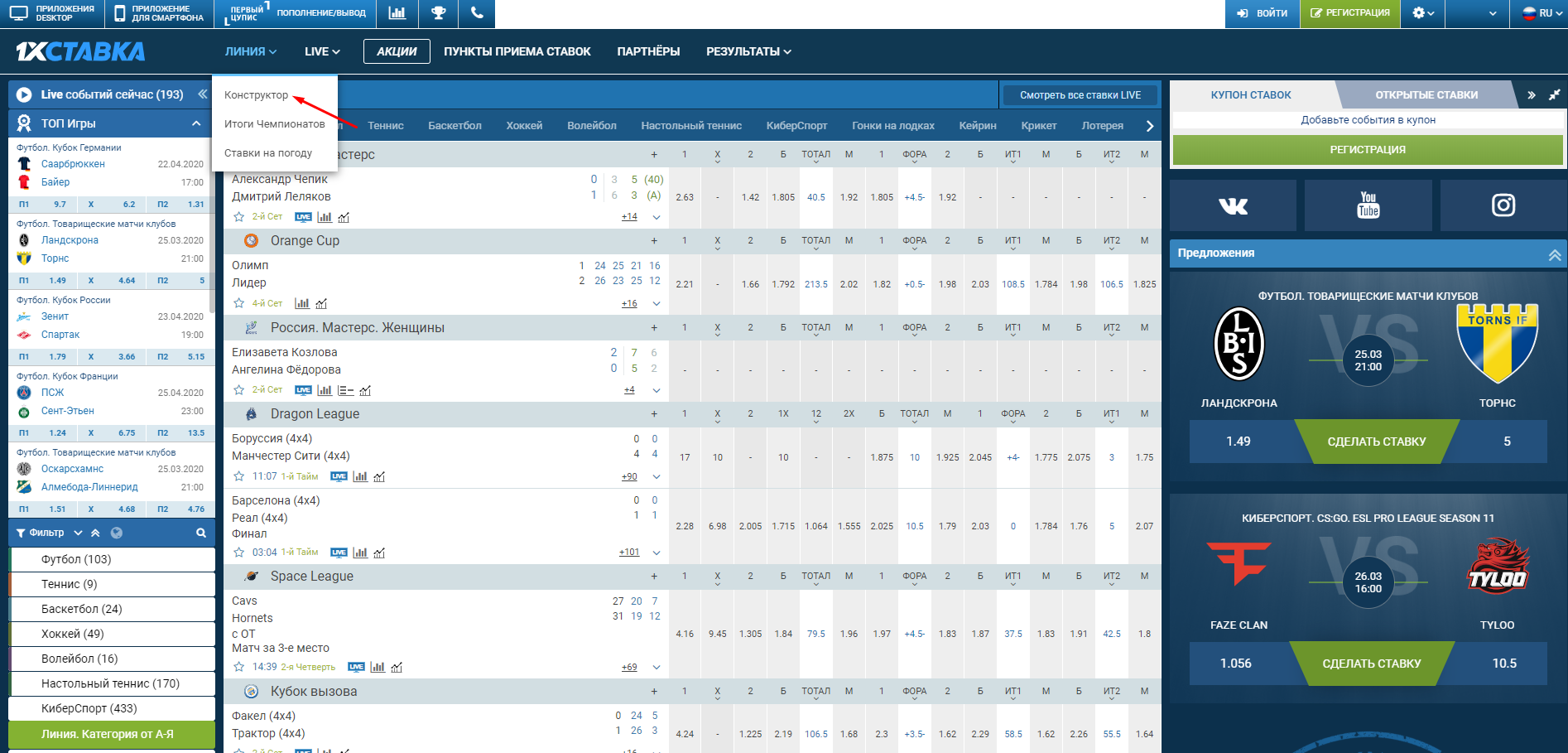Star the Олимп vs Лидер match

click(x=239, y=303)
